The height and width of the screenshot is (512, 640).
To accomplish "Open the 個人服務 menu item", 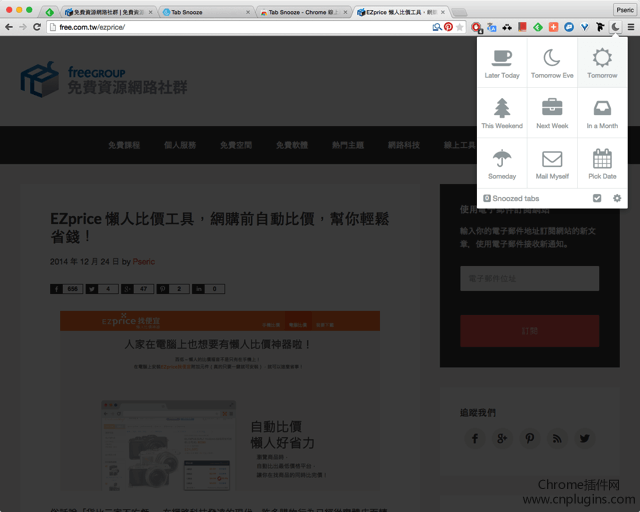I will tap(180, 145).
